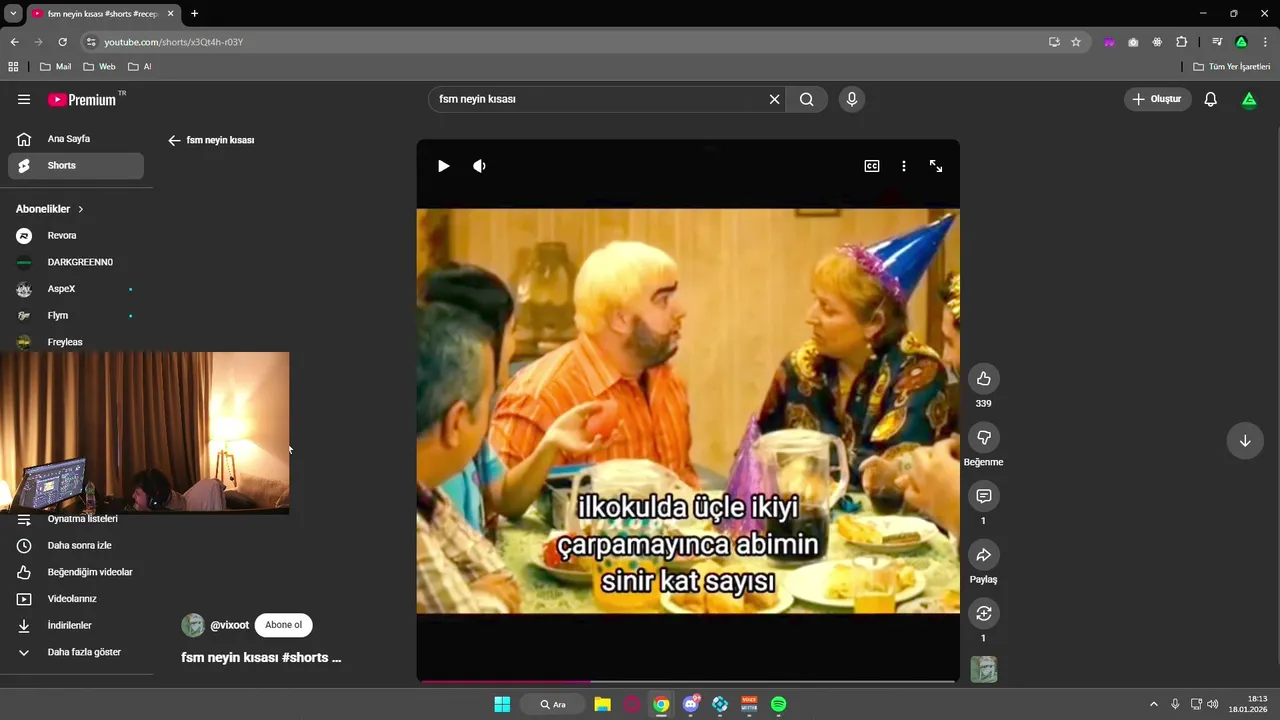
Task: Open the Windows Start menu
Action: click(x=502, y=704)
